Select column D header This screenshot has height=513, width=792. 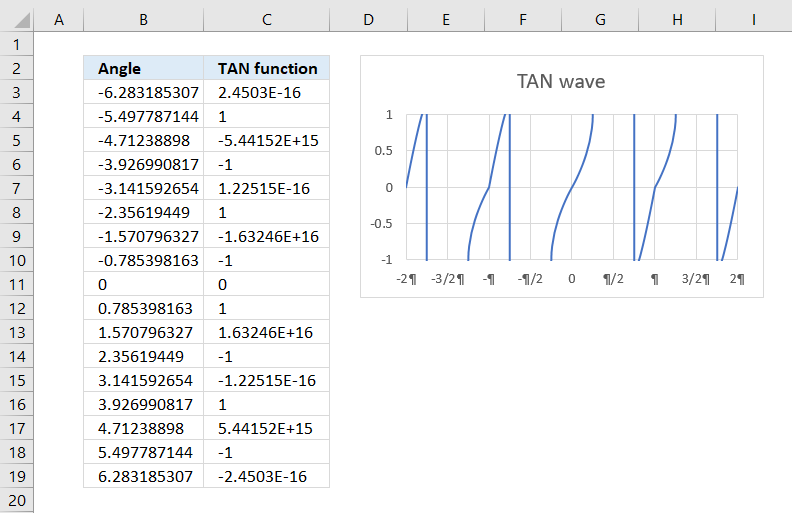369,20
